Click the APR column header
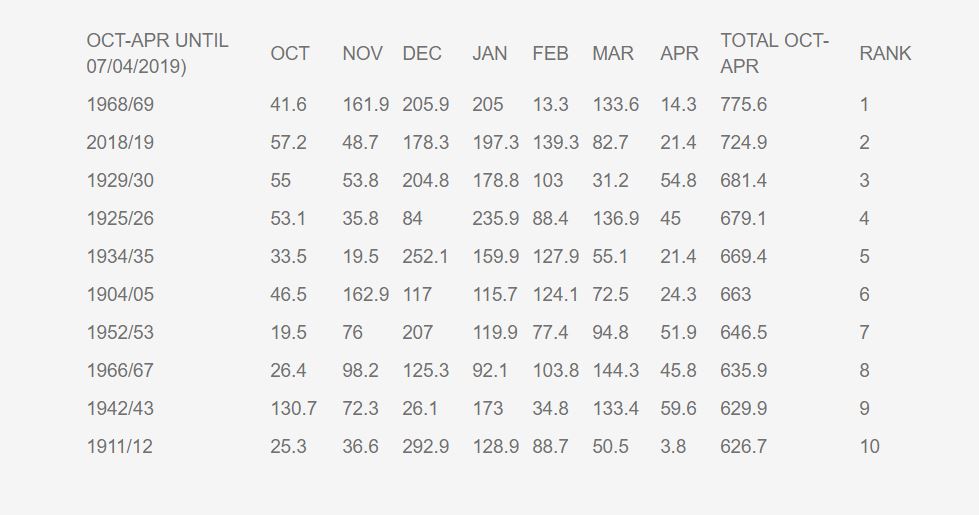Screen dimensions: 979x515 click(x=679, y=54)
